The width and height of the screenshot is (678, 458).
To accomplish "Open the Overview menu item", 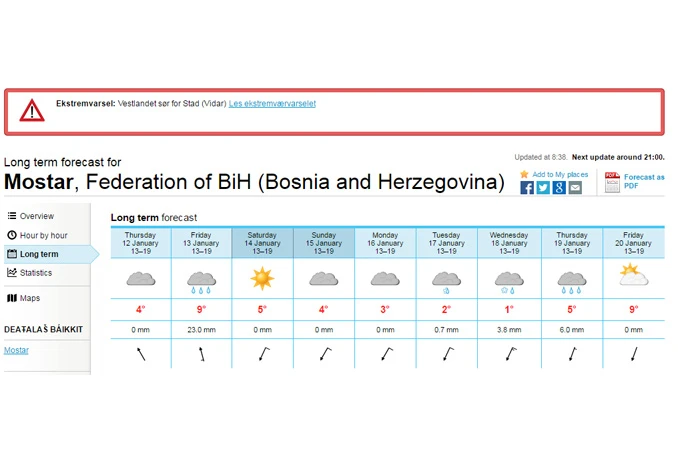I will click(x=37, y=216).
